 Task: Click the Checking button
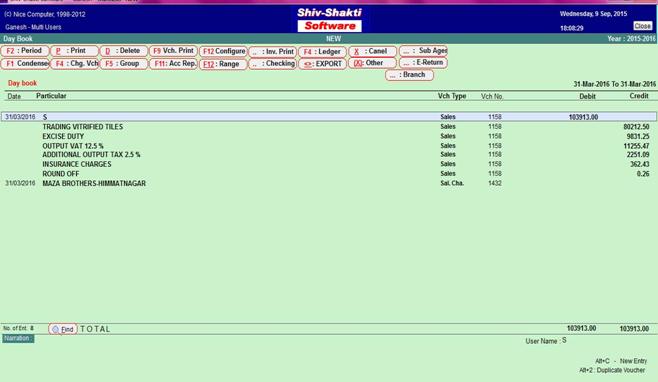273,63
